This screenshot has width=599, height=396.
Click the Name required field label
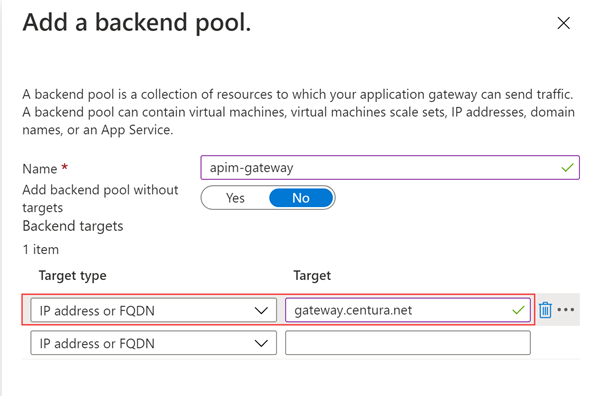(x=45, y=168)
